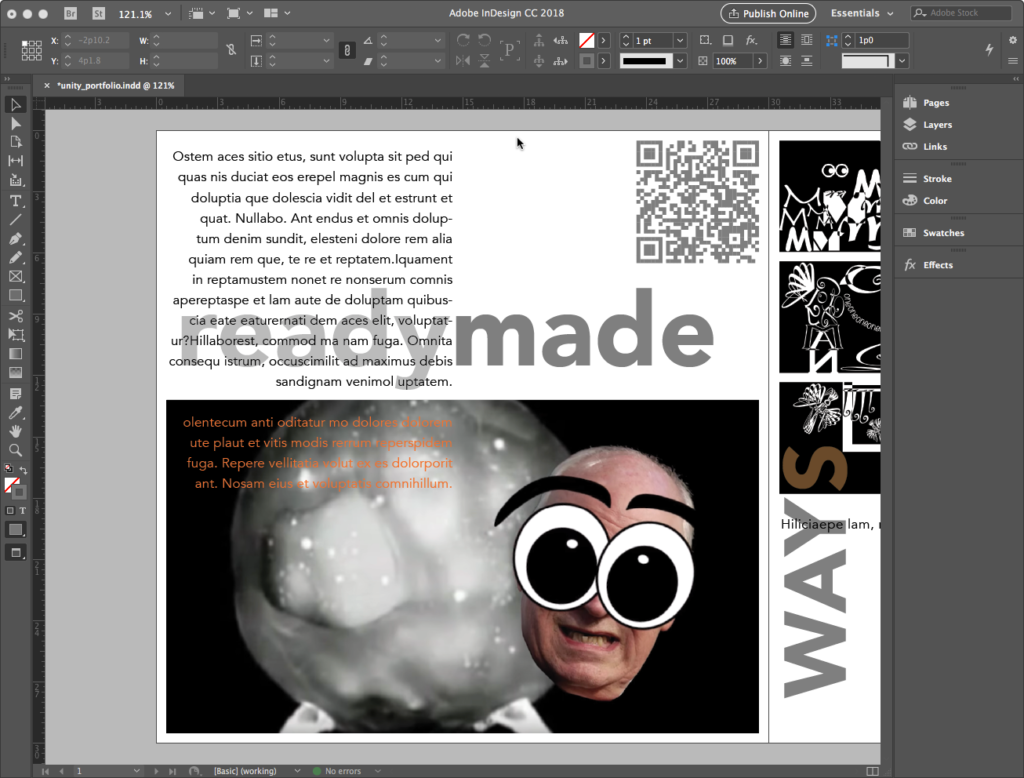Select the Type tool
Screen dimensions: 1024x778
(x=16, y=201)
